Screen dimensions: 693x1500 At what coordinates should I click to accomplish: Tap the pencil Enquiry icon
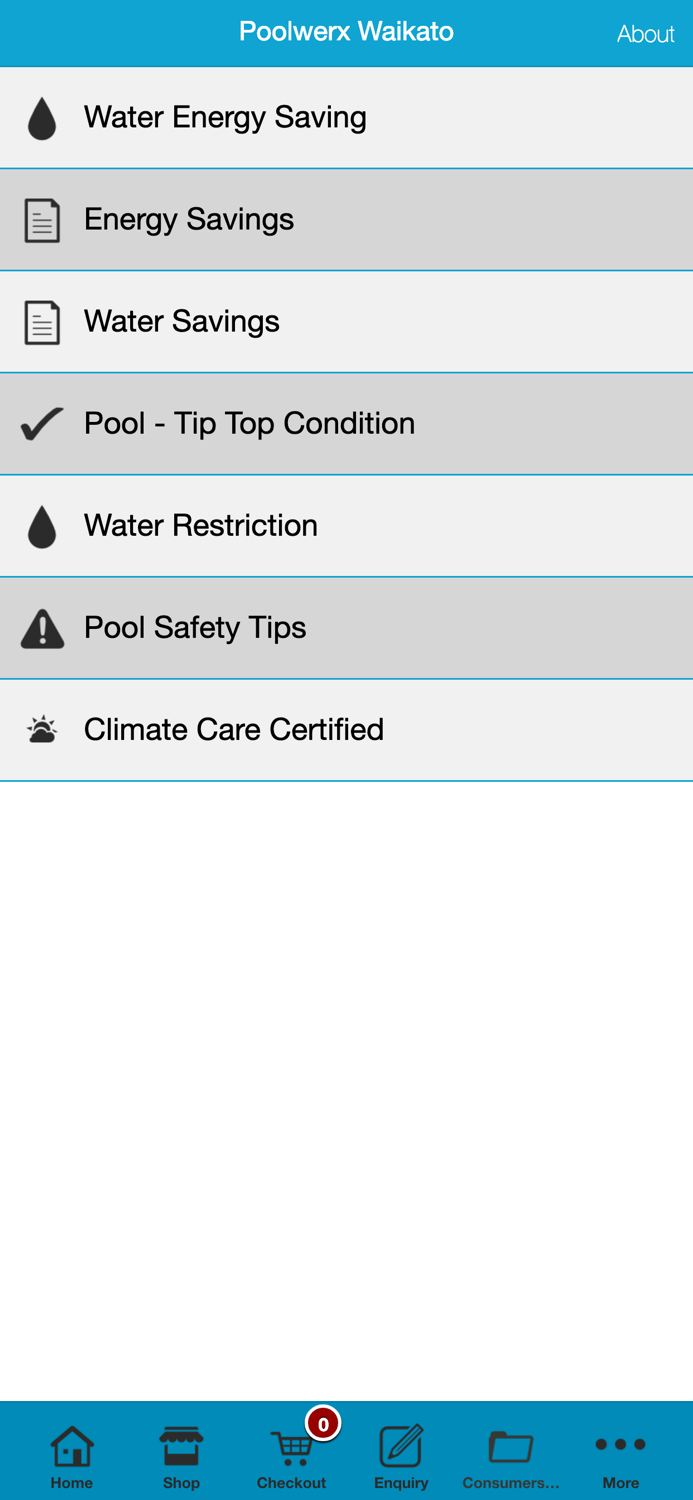401,1445
